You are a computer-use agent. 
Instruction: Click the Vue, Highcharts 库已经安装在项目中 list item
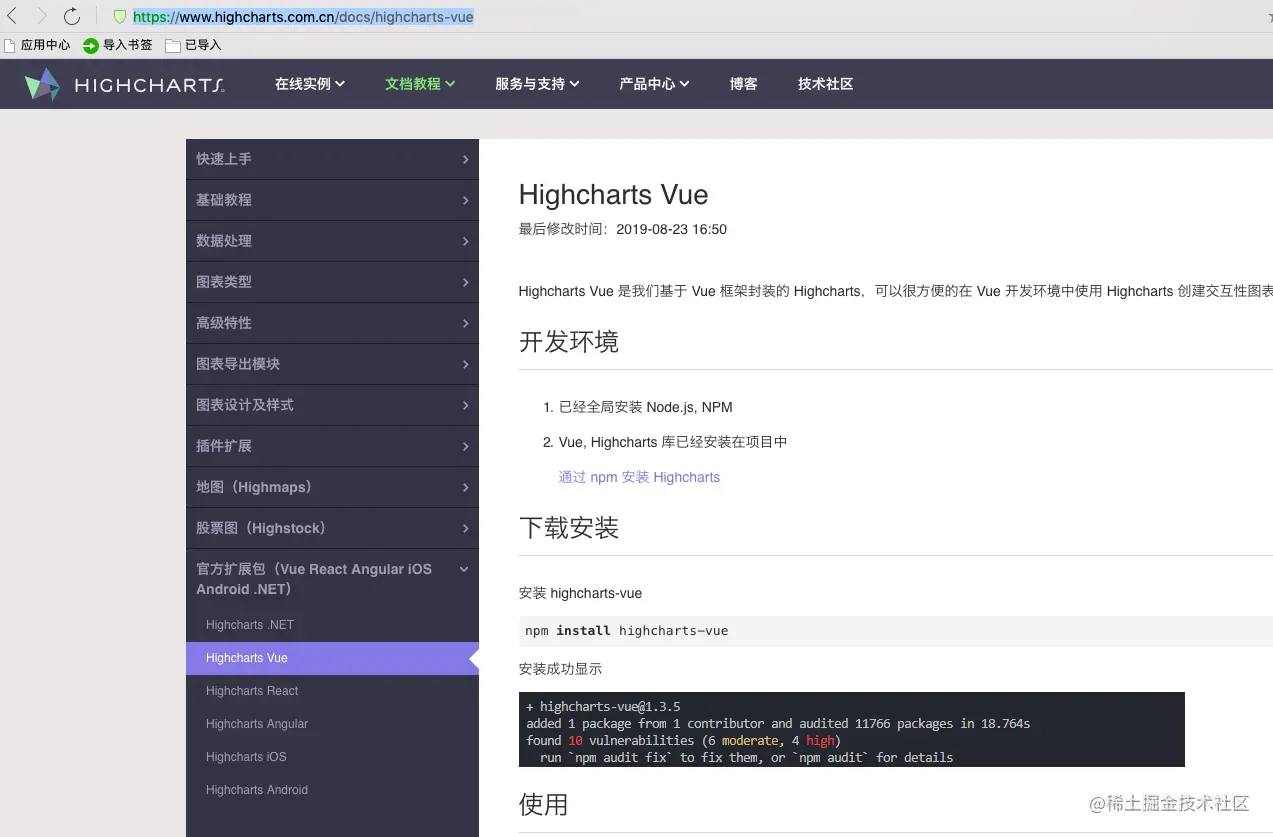tap(673, 442)
